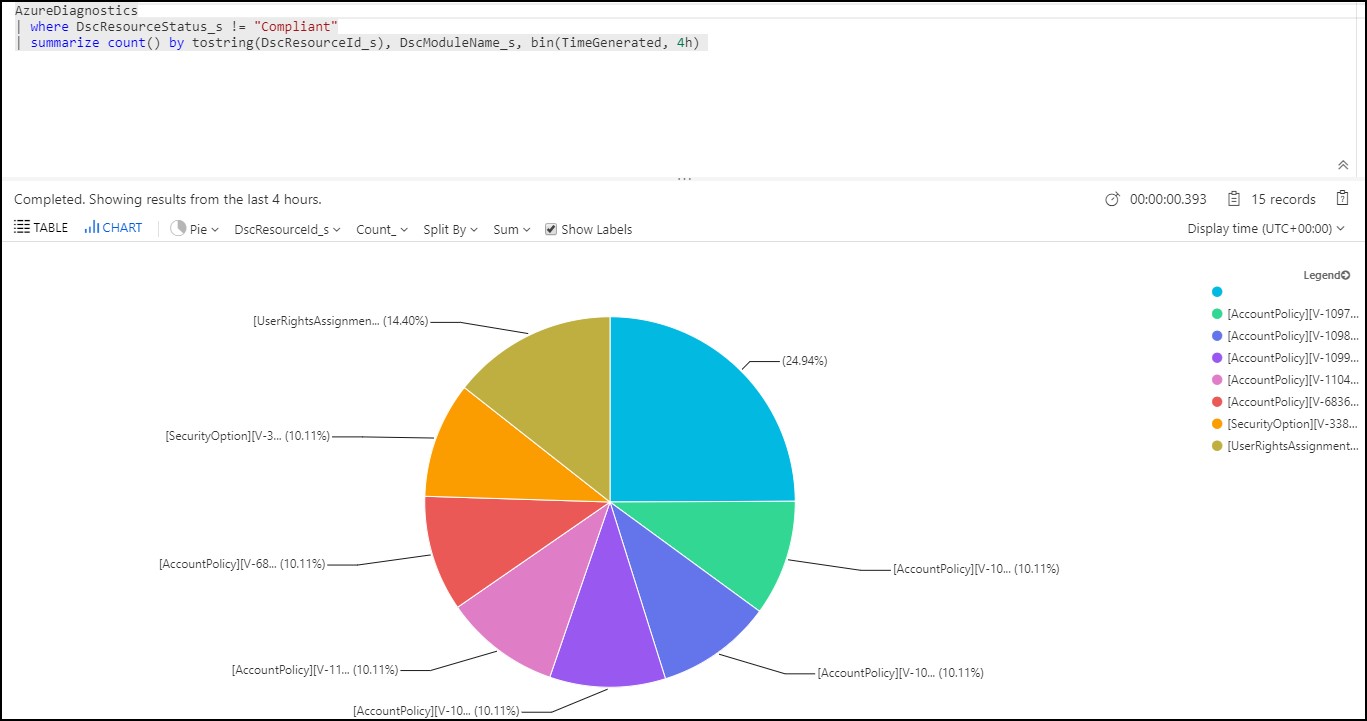Viewport: 1367px width, 721px height.
Task: Collapse the query editor with double chevron
Action: tap(1343, 165)
